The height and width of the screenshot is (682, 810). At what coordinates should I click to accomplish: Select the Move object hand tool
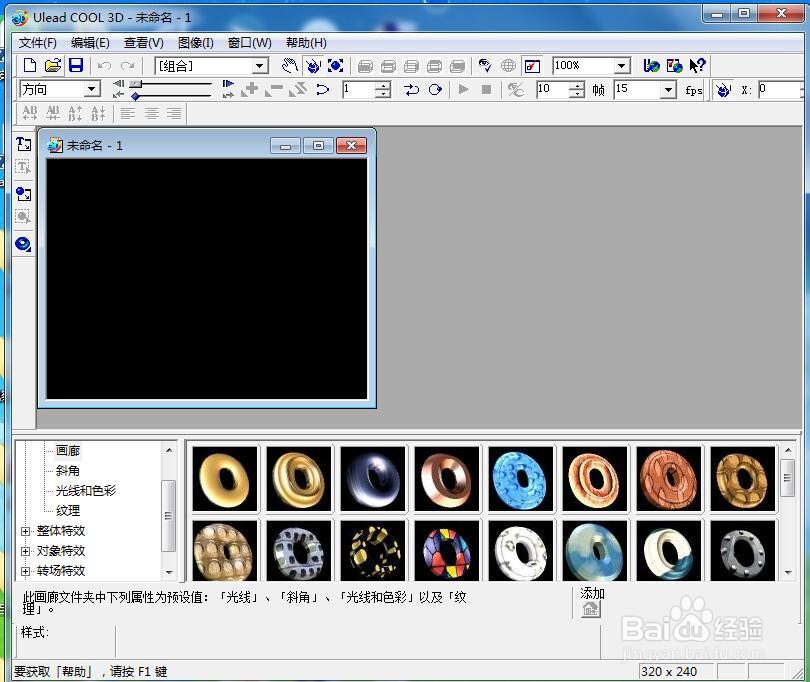click(x=290, y=66)
